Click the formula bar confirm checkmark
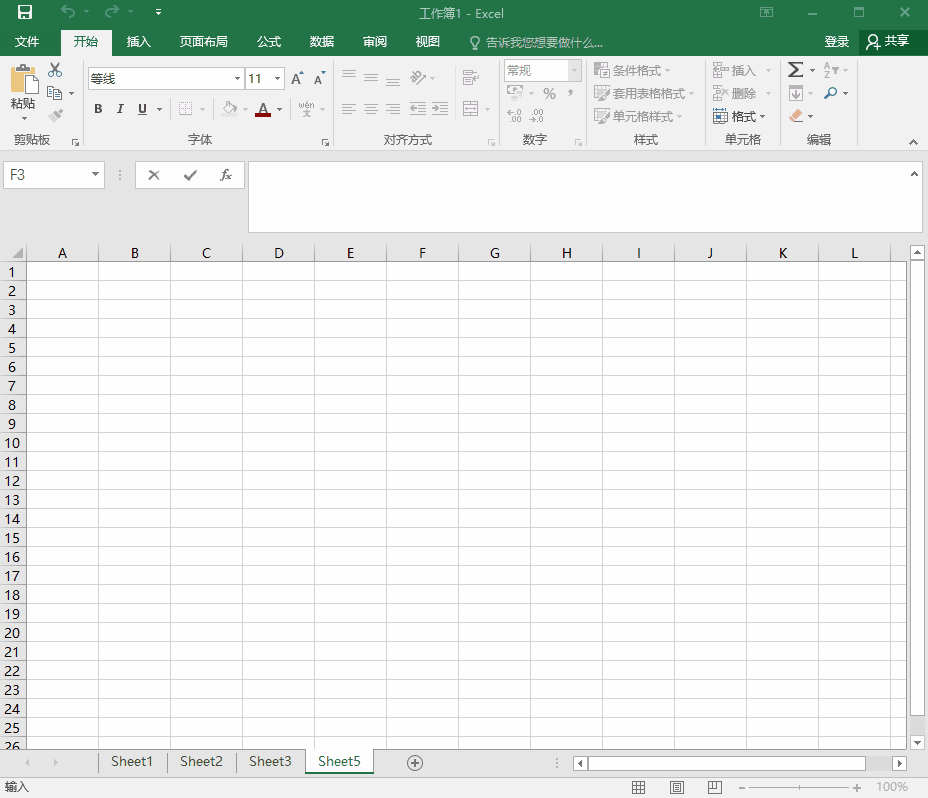 [190, 175]
